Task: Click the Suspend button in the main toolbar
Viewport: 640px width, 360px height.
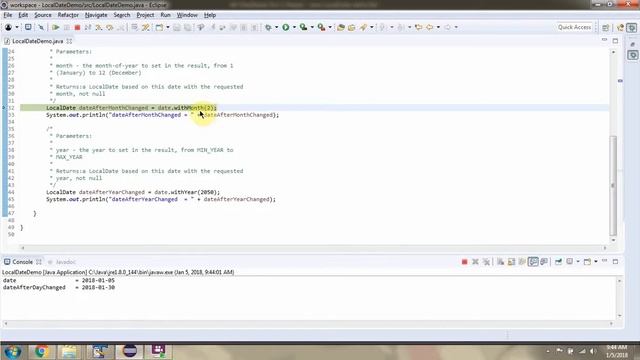Action: 67,27
